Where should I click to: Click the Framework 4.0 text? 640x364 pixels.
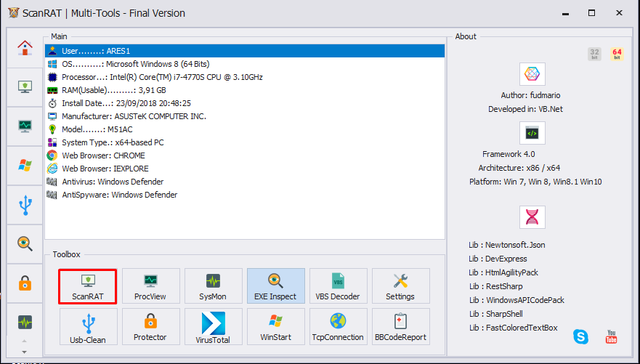(x=509, y=154)
